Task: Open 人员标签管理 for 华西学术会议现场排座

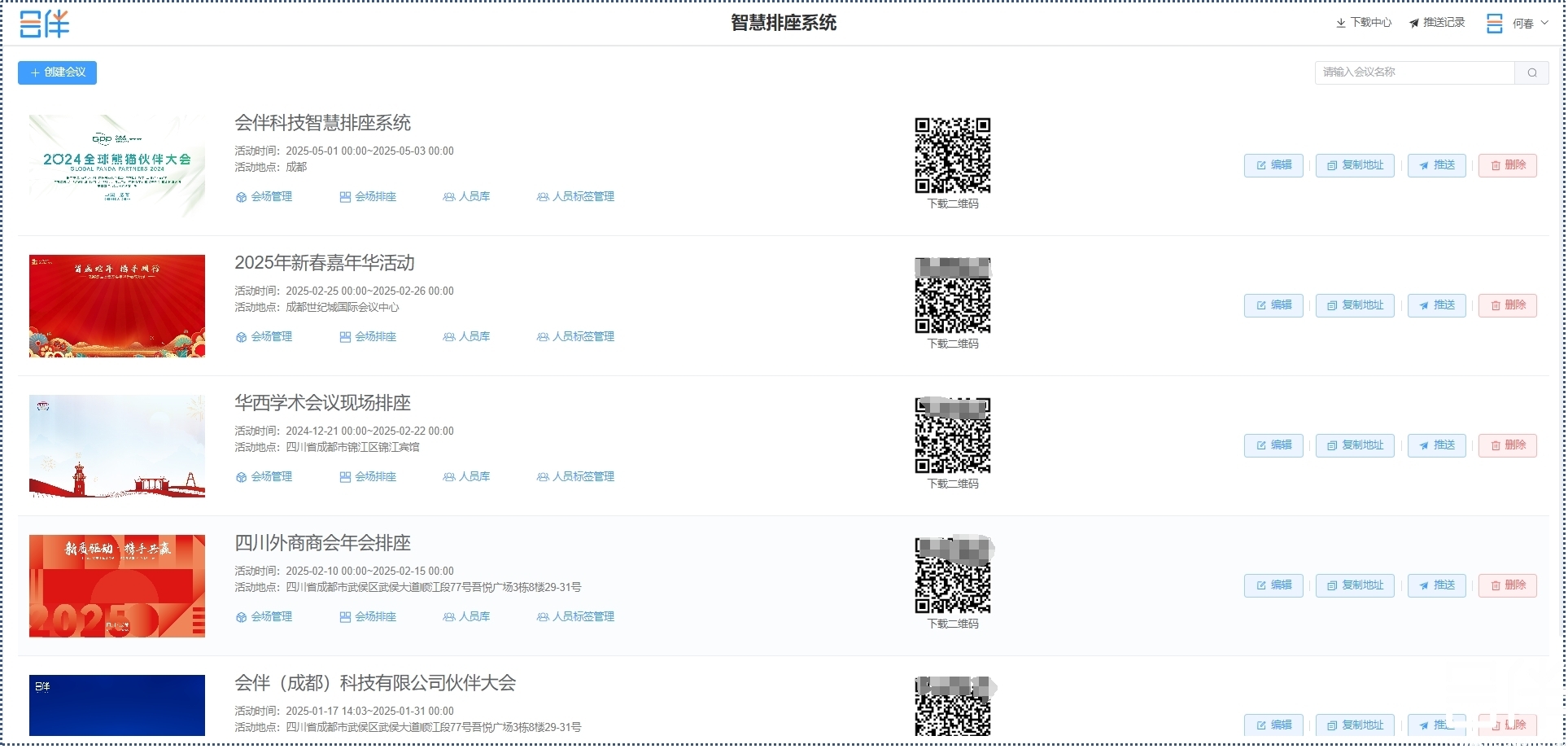Action: pos(575,476)
